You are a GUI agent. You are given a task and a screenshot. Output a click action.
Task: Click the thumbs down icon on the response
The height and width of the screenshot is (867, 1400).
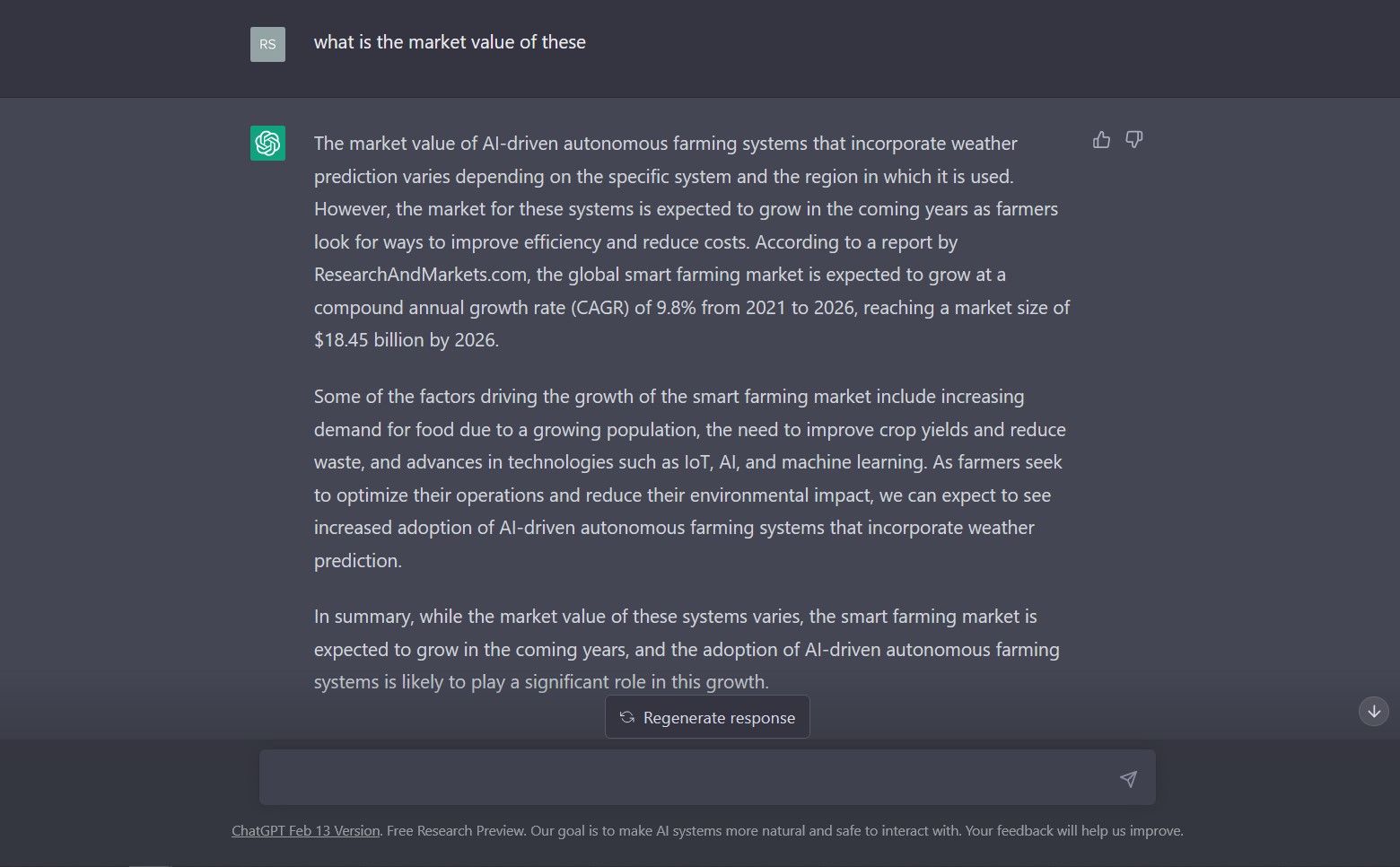[1134, 140]
